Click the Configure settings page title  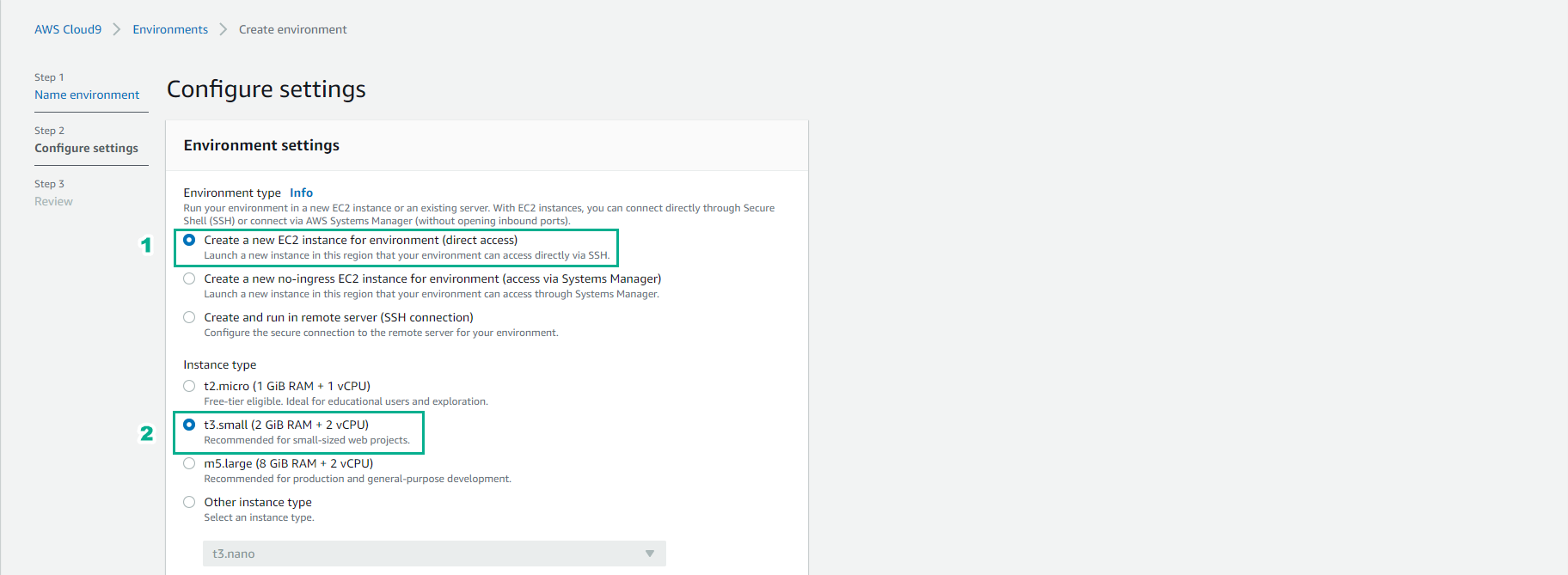point(266,89)
